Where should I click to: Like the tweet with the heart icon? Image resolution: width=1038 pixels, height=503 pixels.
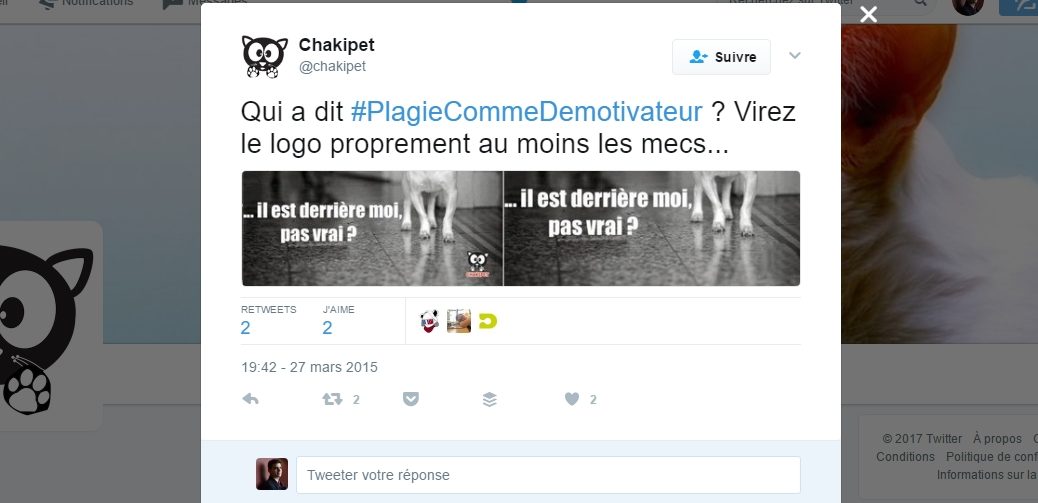(x=572, y=399)
